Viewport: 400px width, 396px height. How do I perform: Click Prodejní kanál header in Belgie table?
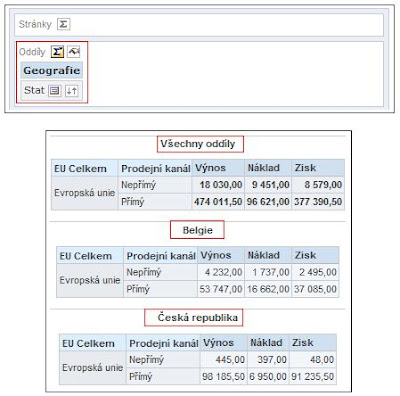point(160,256)
